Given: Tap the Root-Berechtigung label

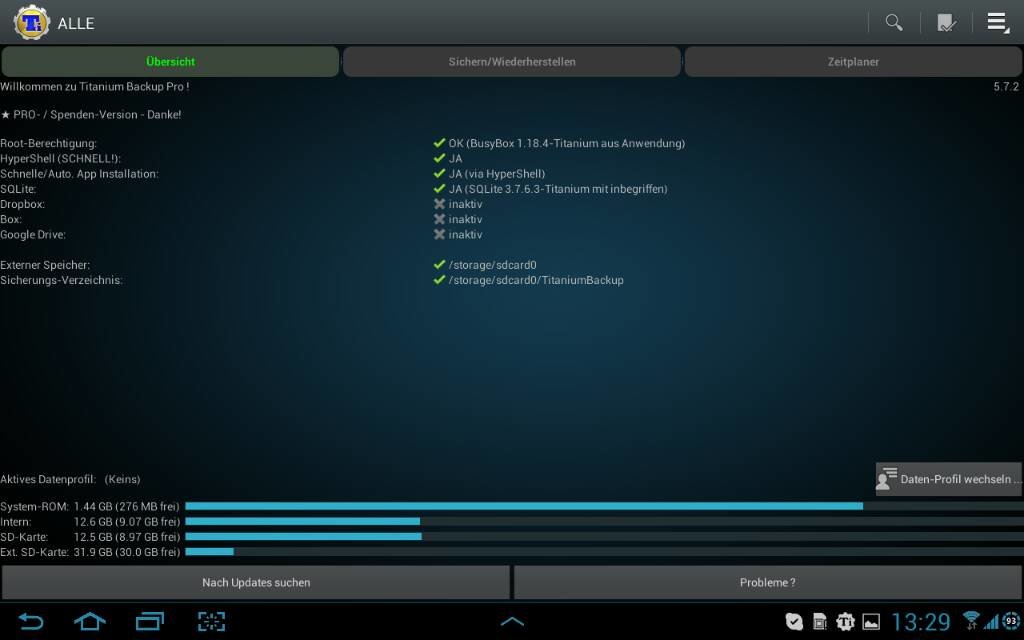Looking at the screenshot, I should pyautogui.click(x=48, y=144).
